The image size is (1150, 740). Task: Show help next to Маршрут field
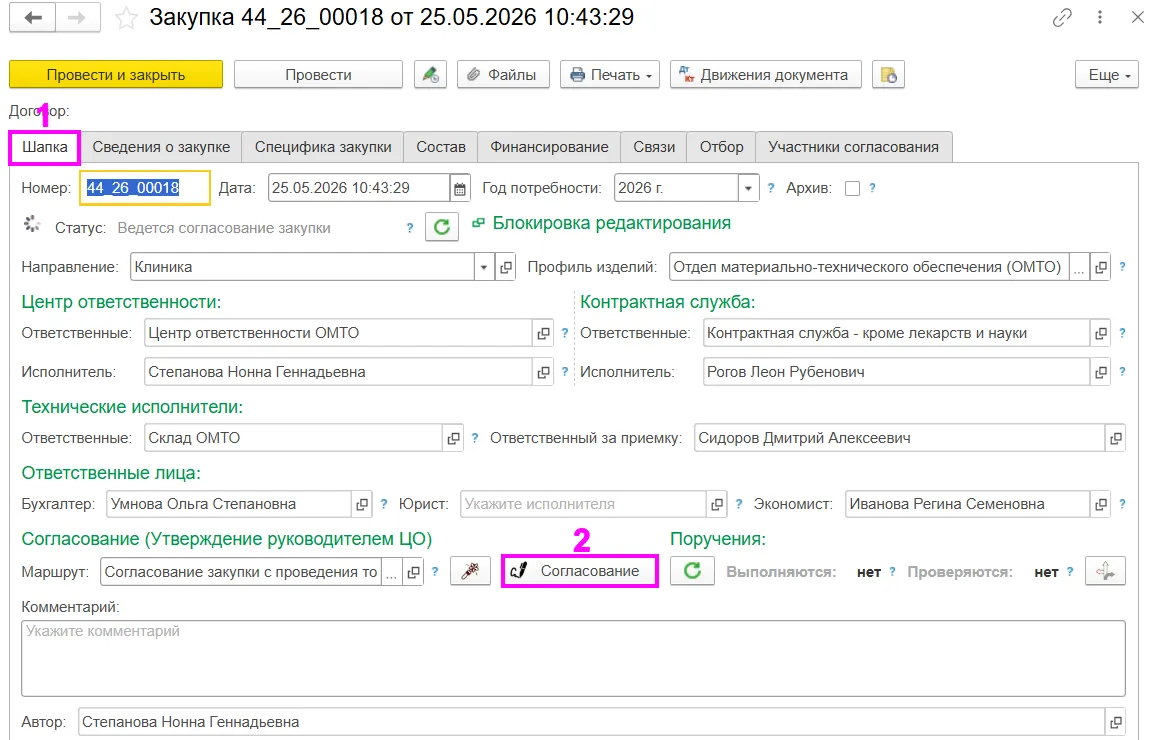435,572
